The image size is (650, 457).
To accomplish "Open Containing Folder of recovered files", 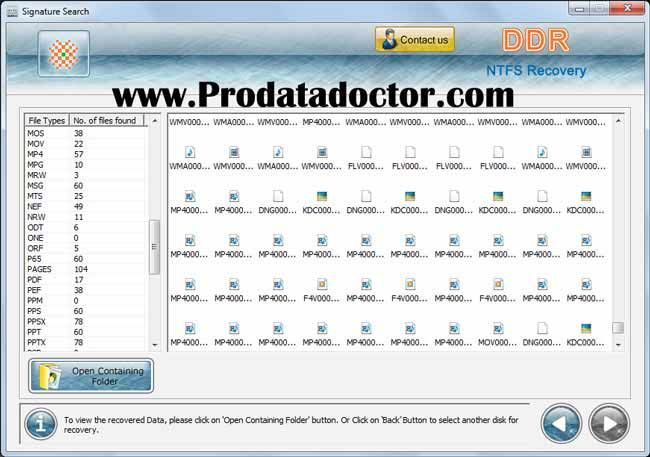I will [x=91, y=376].
